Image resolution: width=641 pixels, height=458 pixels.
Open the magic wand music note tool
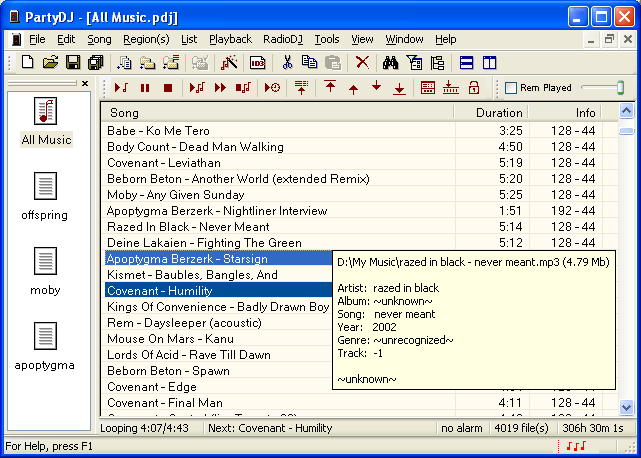coord(229,63)
